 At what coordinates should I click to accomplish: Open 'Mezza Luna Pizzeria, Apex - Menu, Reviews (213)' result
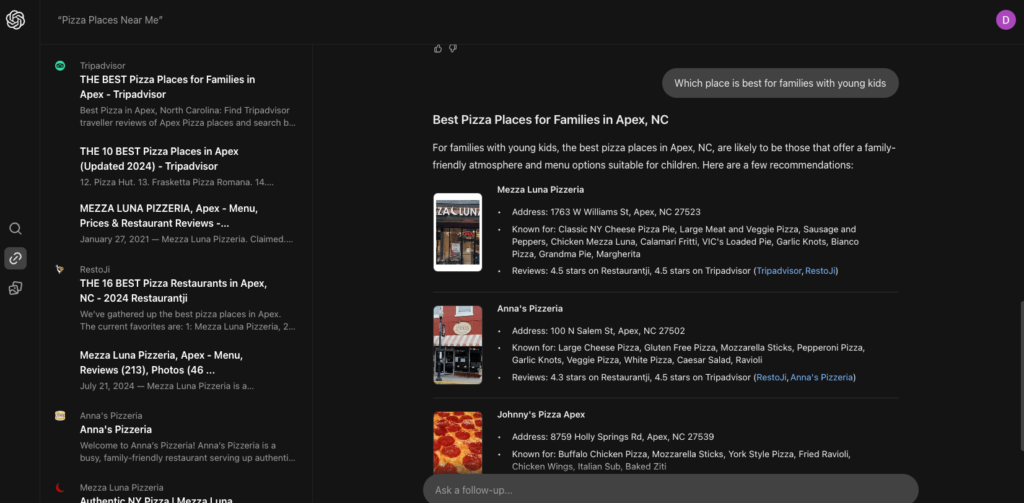pyautogui.click(x=161, y=363)
